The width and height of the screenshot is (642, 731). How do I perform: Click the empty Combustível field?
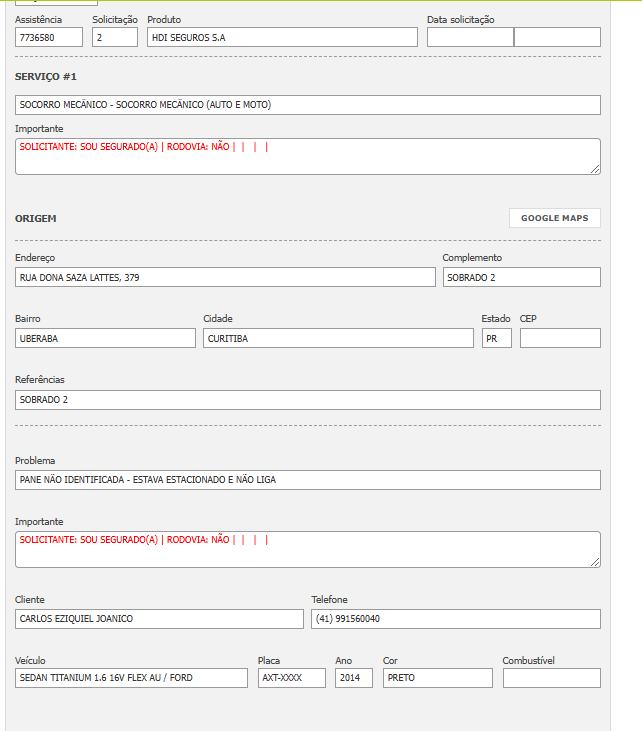click(x=551, y=678)
